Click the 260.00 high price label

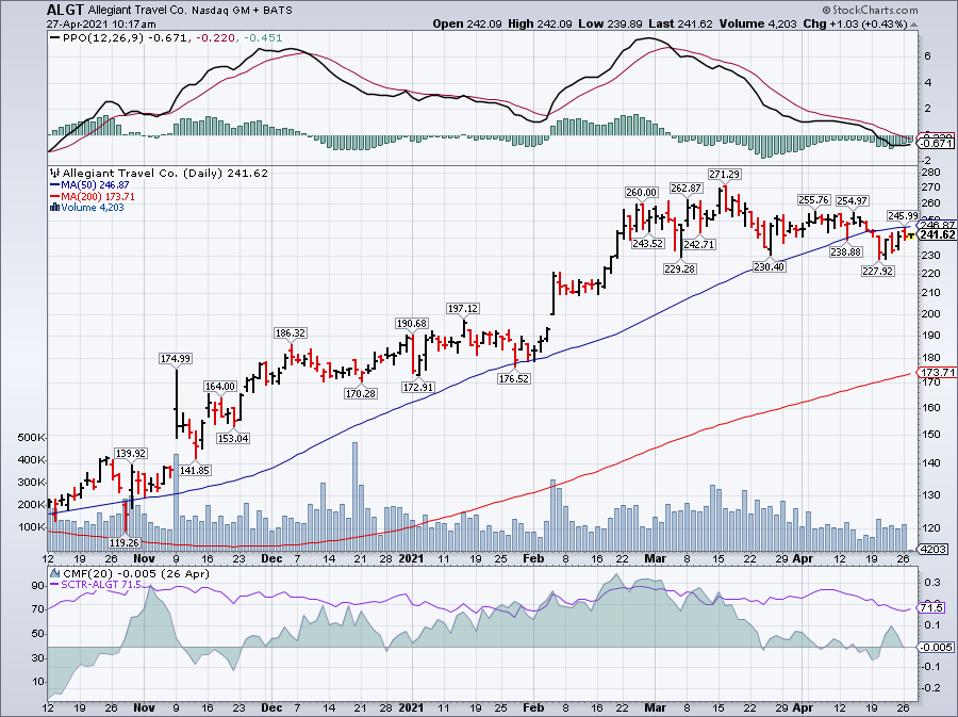[x=642, y=192]
